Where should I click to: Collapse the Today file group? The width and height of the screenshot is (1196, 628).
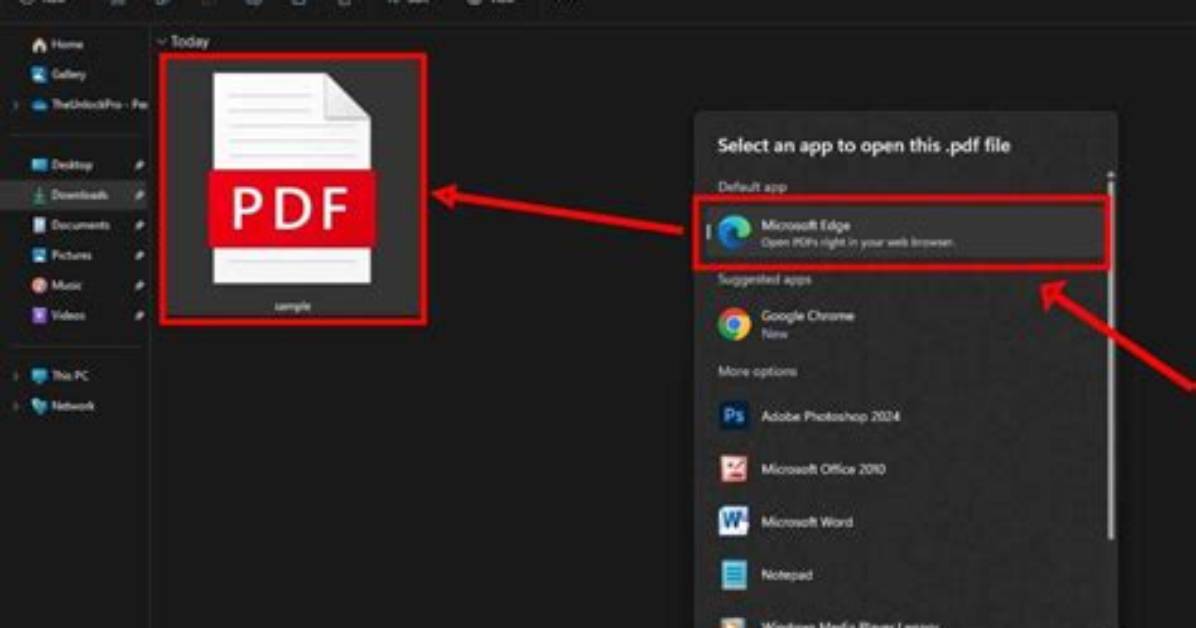(x=162, y=42)
